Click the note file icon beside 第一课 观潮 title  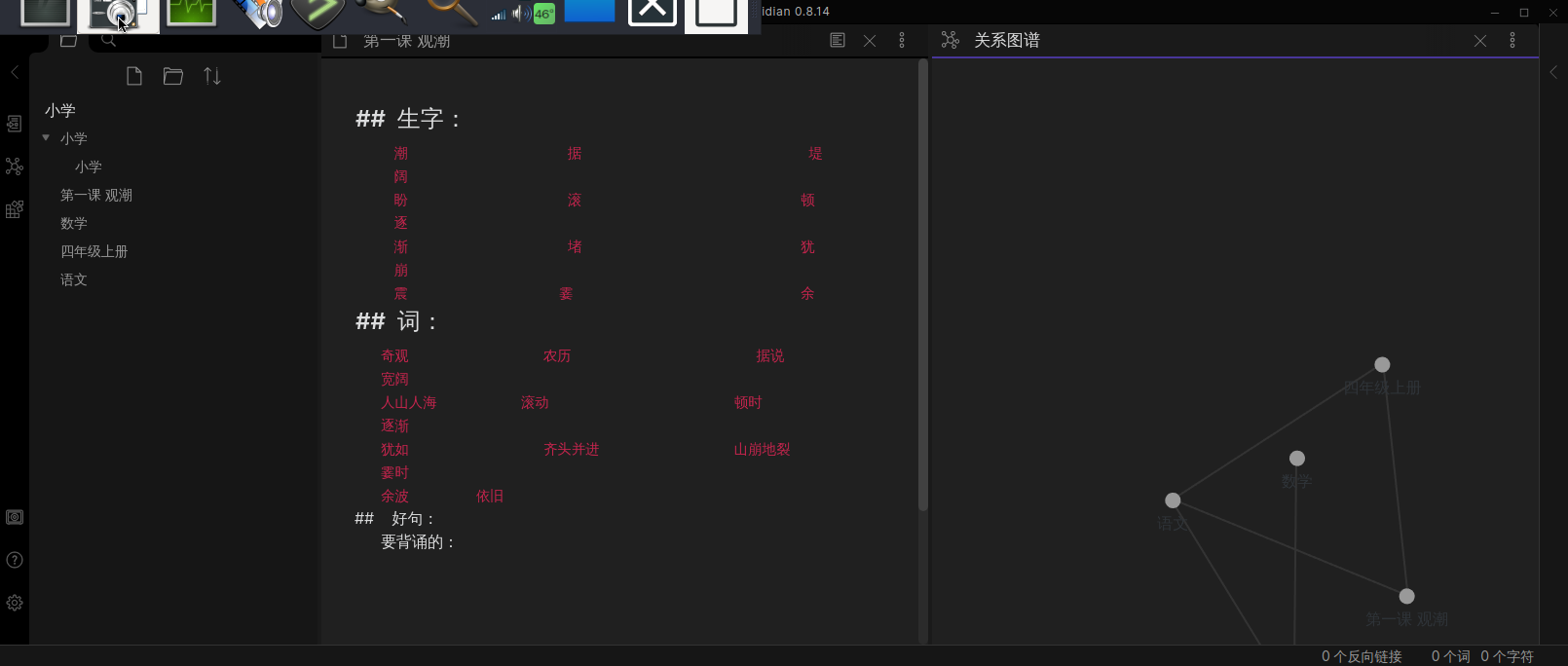point(340,41)
